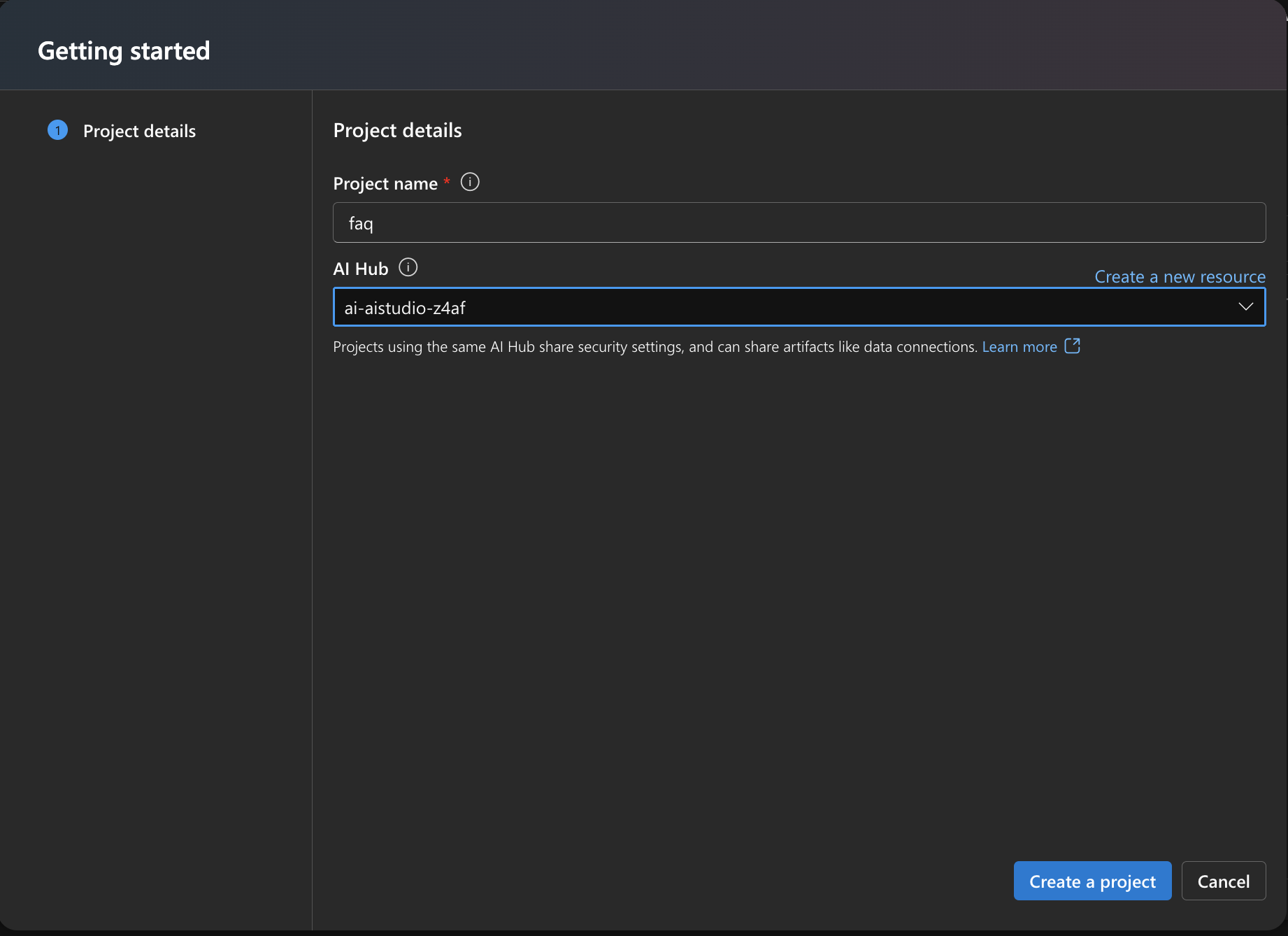Open the Create a new resource link
1288x936 pixels.
point(1180,277)
